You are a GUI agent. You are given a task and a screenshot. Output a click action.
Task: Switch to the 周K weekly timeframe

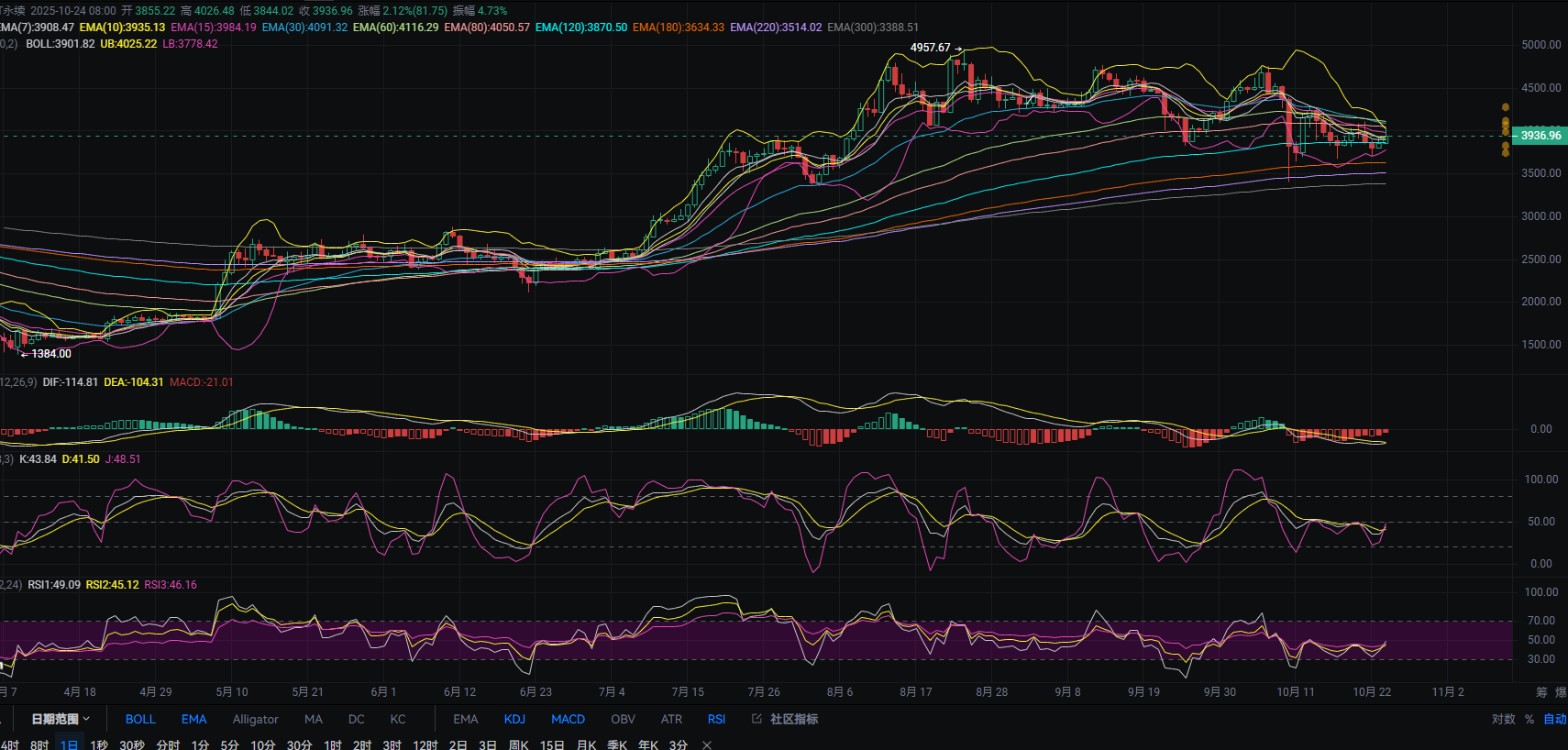tap(518, 744)
